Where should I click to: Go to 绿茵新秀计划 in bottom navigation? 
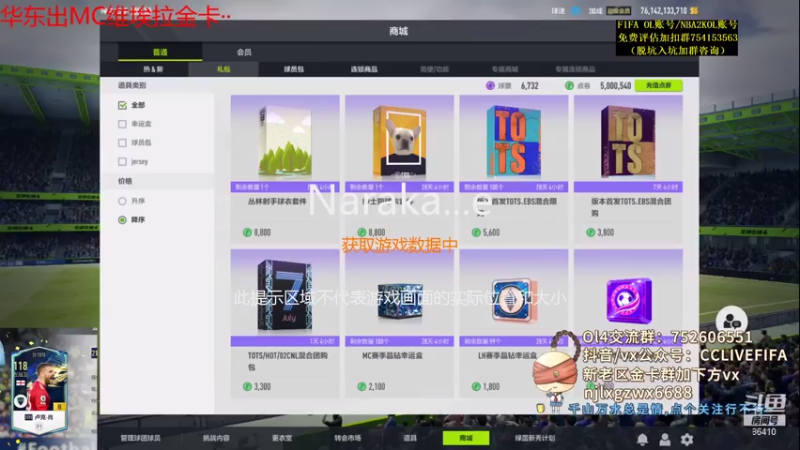point(534,438)
